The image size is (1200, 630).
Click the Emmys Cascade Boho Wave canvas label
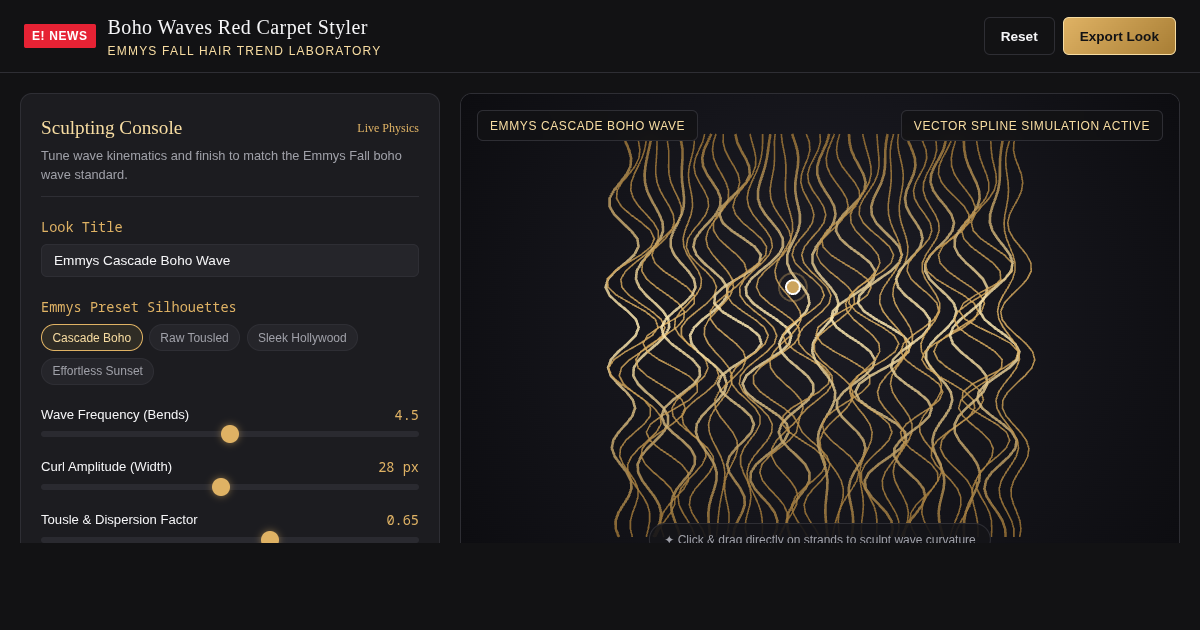[587, 126]
